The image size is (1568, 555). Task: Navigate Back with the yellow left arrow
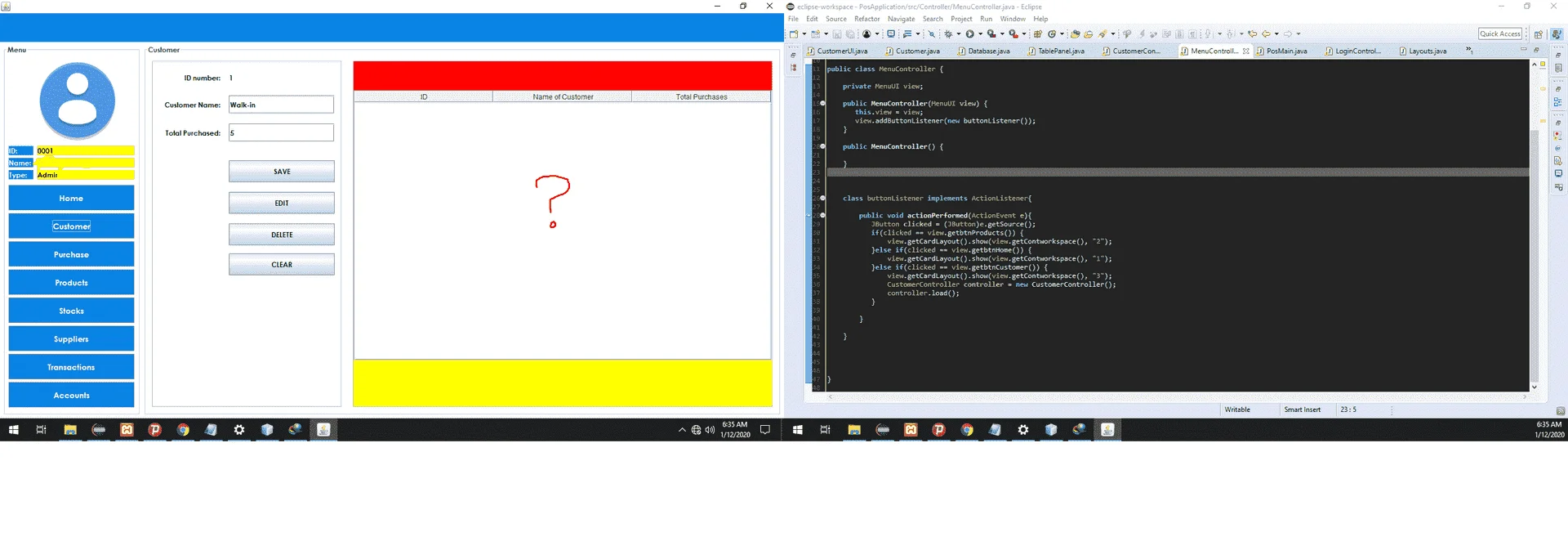[1266, 34]
